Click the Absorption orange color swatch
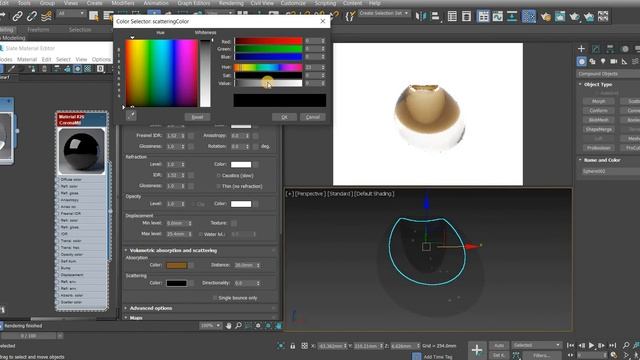The height and width of the screenshot is (360, 640). coord(177,265)
